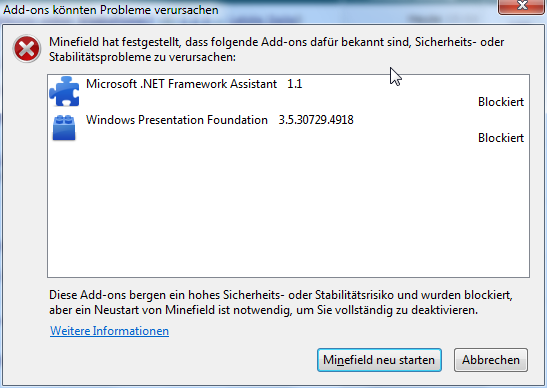Click version 3.5.30729.4918 text
The height and width of the screenshot is (388, 547).
(x=316, y=120)
